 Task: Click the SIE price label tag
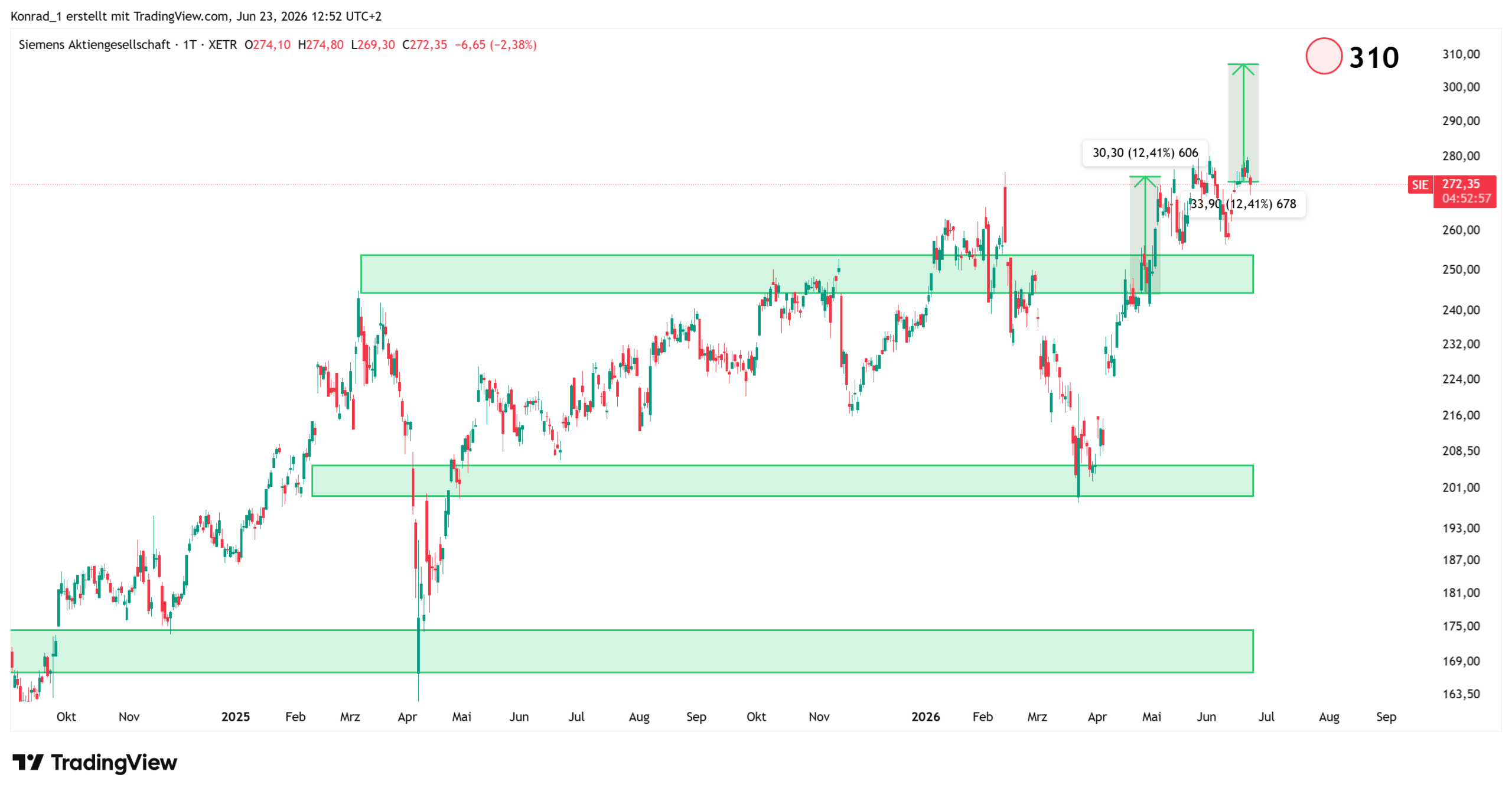pyautogui.click(x=1419, y=185)
